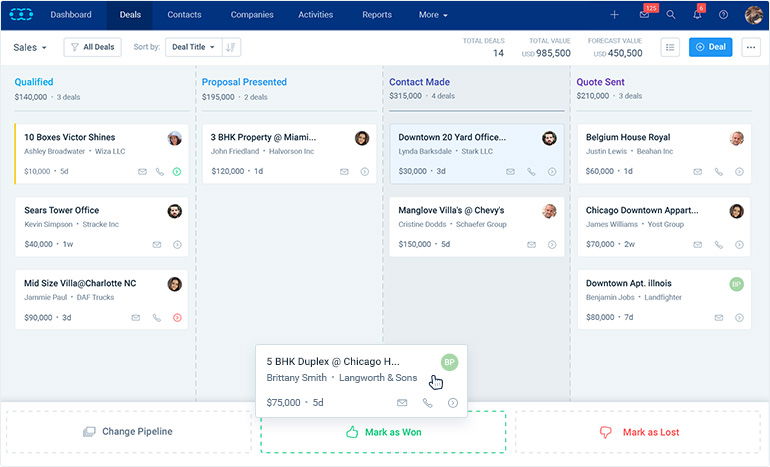Screen dimensions: 770x467
Task: Click activity icon on Downtown Apt. illnois card
Action: pos(739,318)
